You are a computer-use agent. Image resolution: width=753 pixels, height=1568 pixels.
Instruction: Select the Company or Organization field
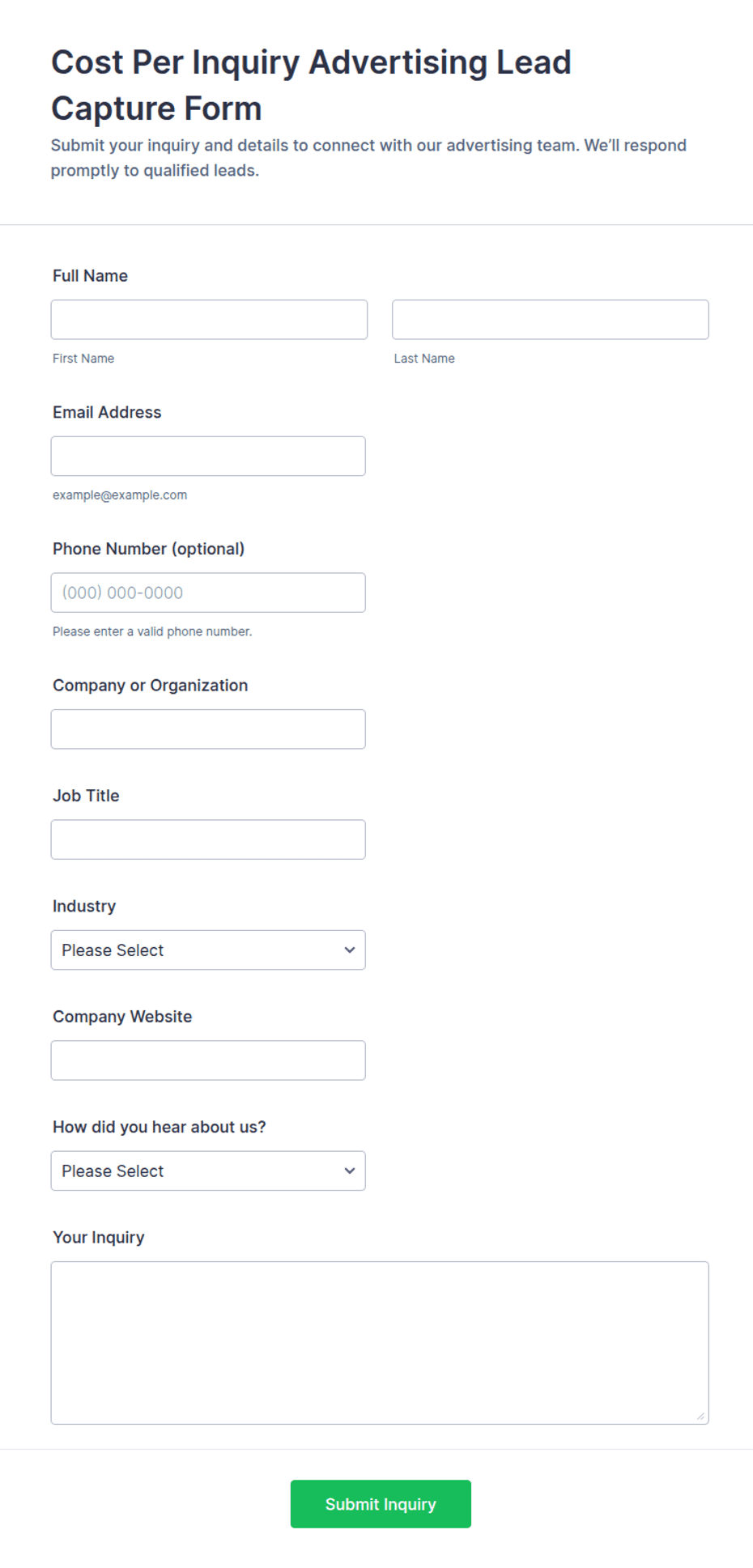208,729
